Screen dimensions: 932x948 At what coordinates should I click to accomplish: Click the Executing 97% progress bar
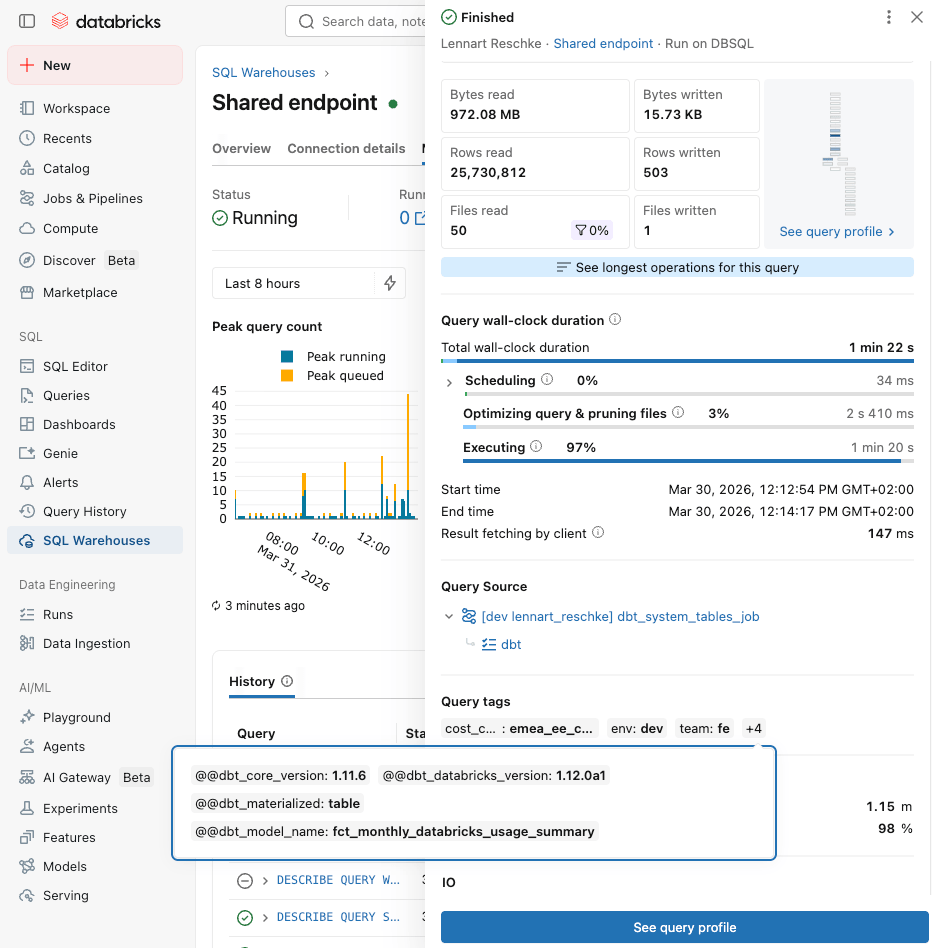(688, 461)
